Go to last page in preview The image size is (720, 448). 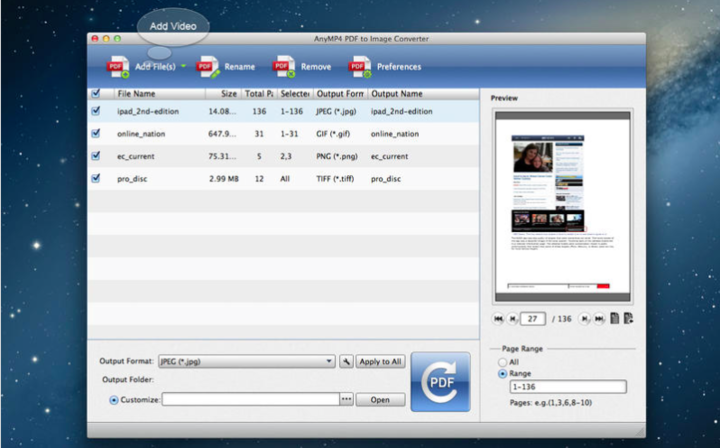tap(599, 319)
